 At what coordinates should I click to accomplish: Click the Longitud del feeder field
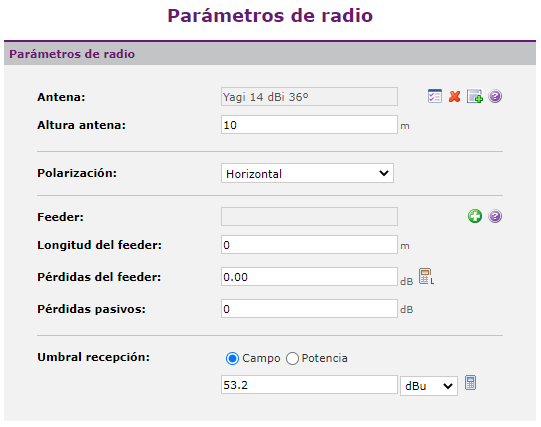(309, 245)
